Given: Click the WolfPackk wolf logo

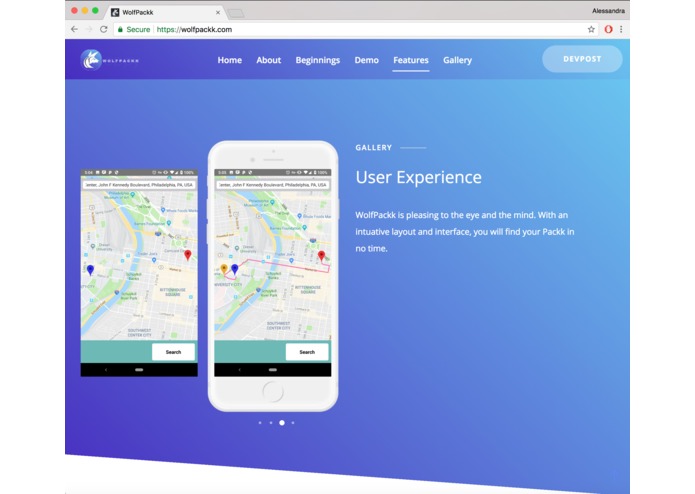Looking at the screenshot, I should tap(91, 60).
